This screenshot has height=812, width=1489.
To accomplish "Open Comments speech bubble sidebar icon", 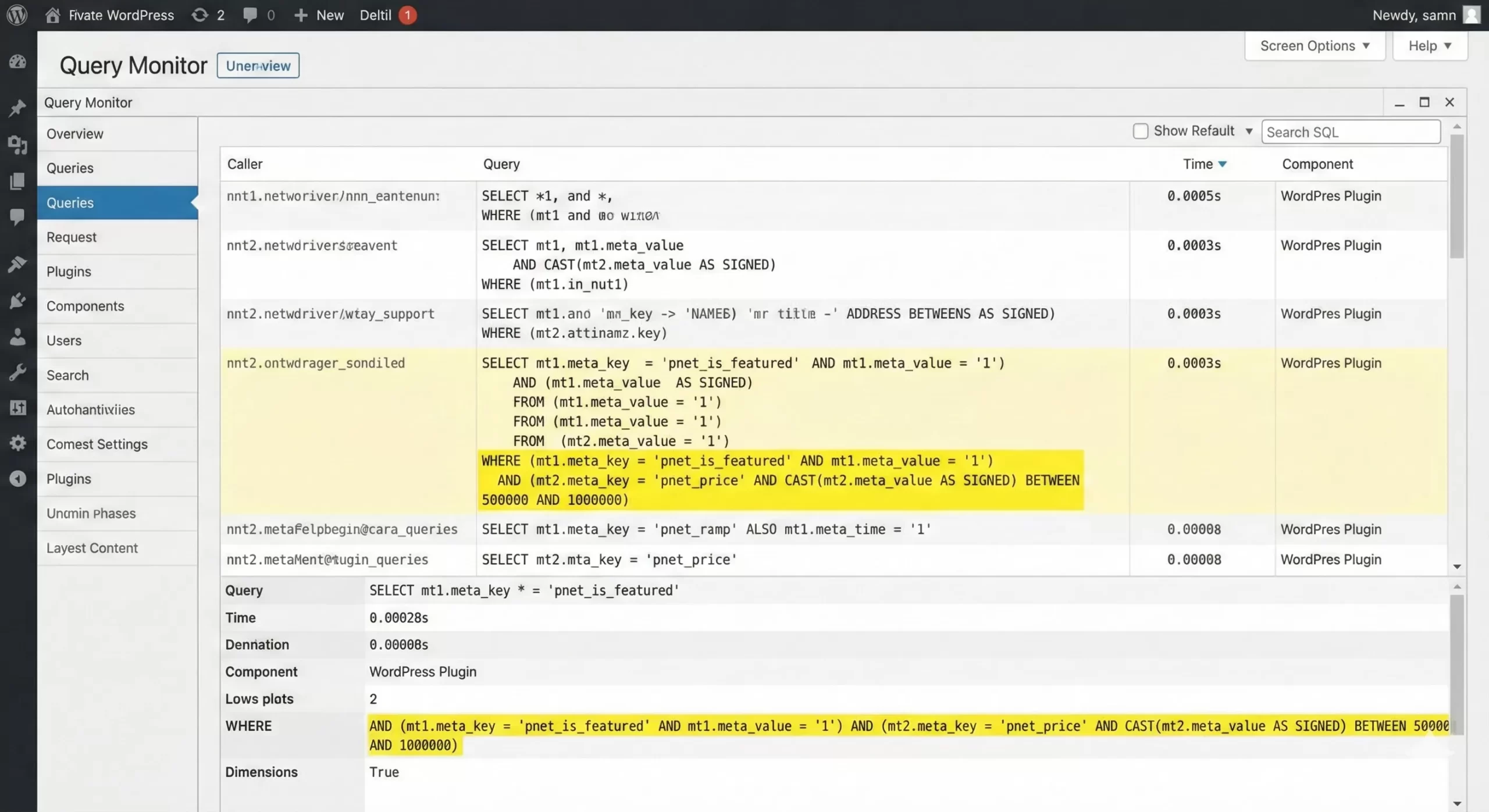I will (x=17, y=217).
